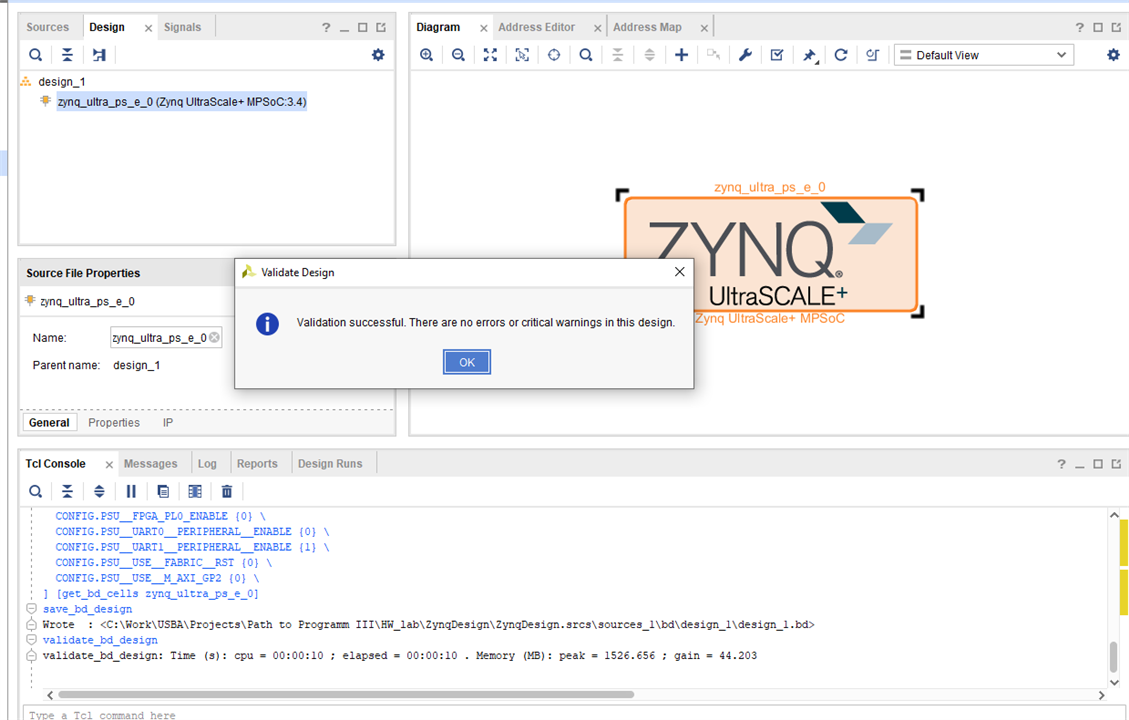Click the Regenerate Layout circular arrow icon
1129x720 pixels.
tap(841, 55)
